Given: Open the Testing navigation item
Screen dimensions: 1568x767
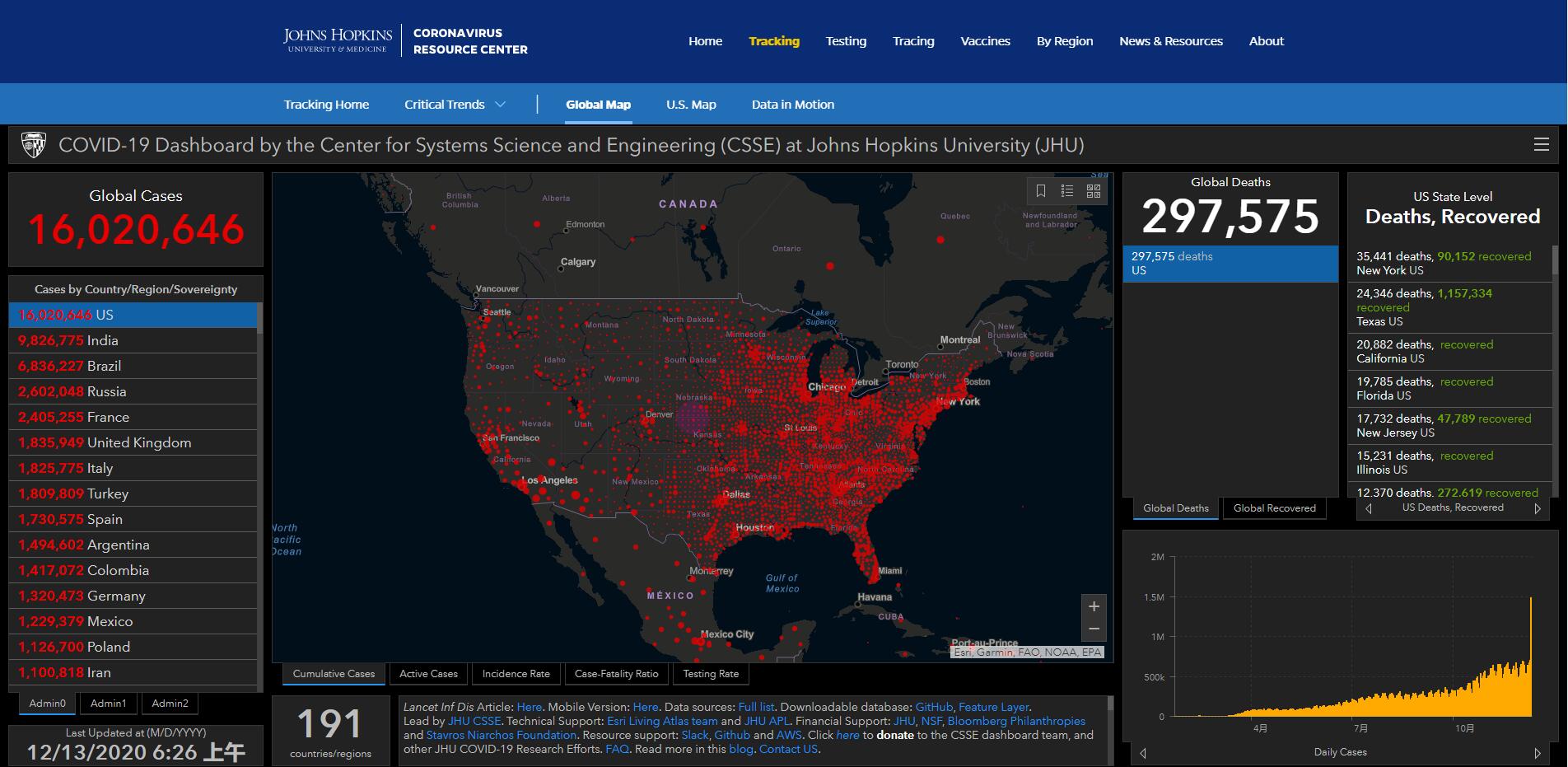Looking at the screenshot, I should (846, 41).
